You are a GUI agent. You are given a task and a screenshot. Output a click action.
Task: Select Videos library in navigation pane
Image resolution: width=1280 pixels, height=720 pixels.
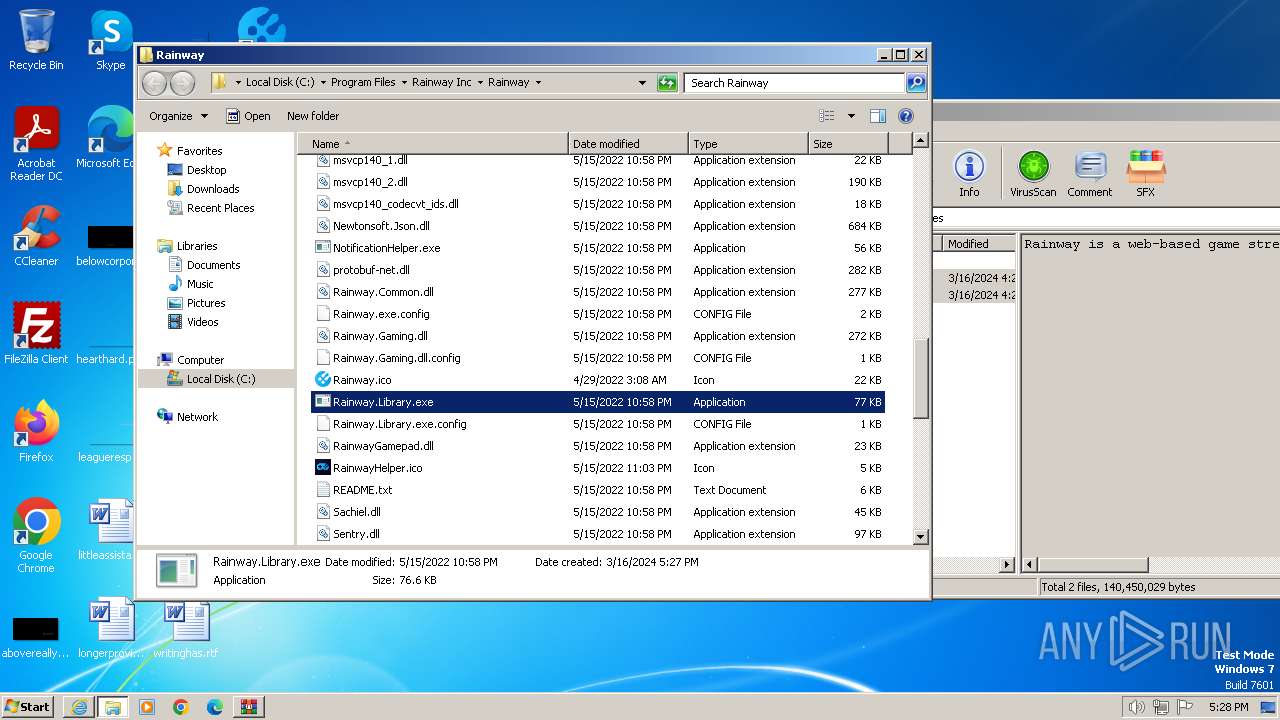point(202,322)
